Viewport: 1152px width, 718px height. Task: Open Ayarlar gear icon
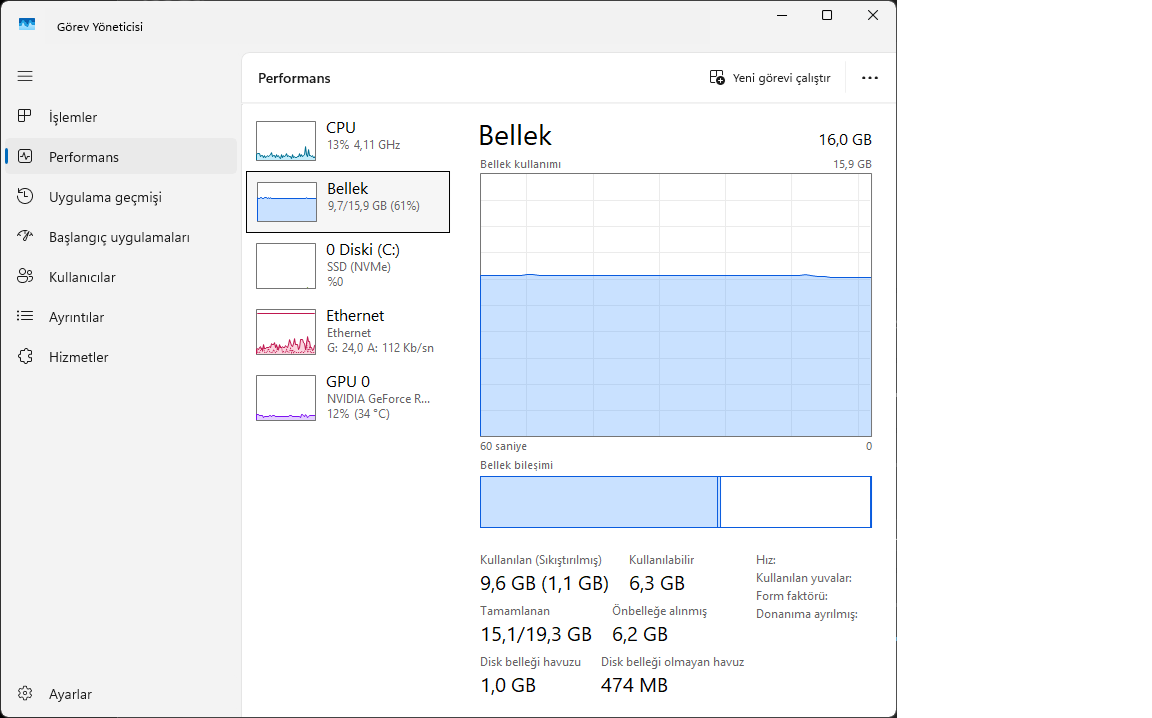tap(26, 694)
